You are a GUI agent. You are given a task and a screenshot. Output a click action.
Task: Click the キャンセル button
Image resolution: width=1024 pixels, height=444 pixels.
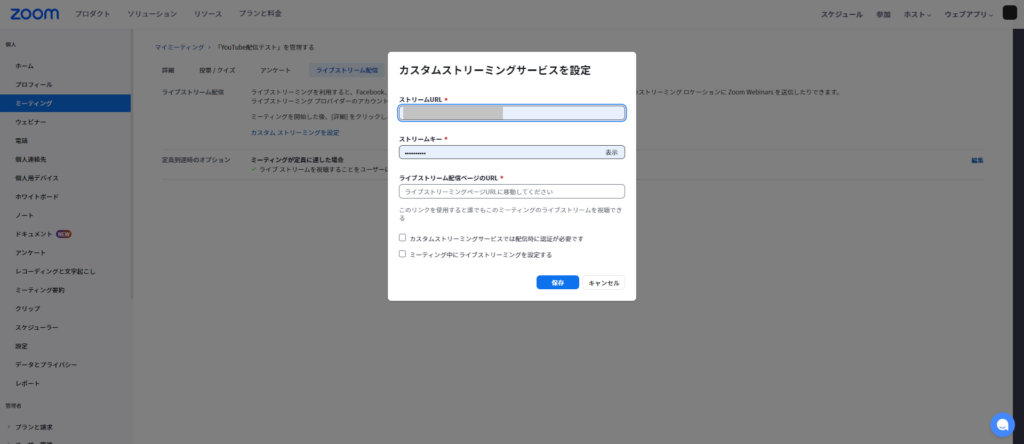click(x=603, y=283)
